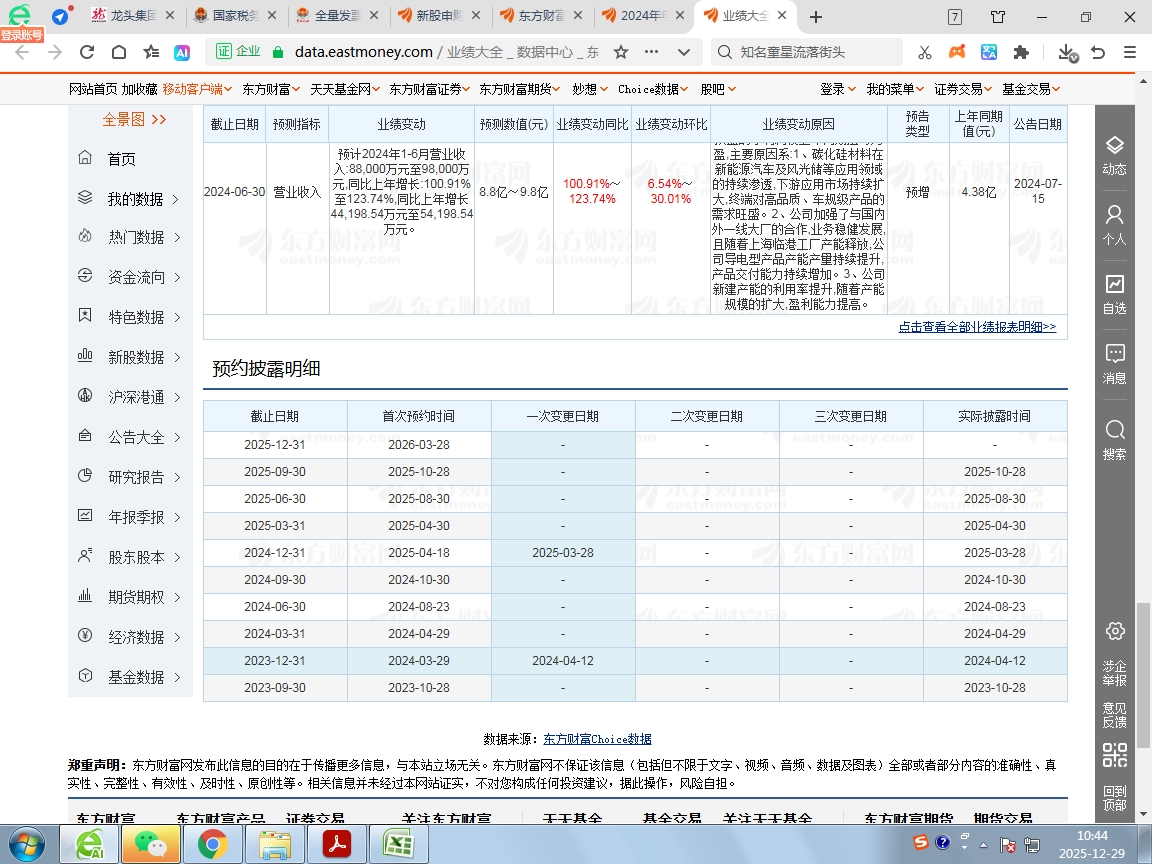The height and width of the screenshot is (864, 1152).
Task: Open the 动态 sidebar icon
Action: click(x=1115, y=155)
